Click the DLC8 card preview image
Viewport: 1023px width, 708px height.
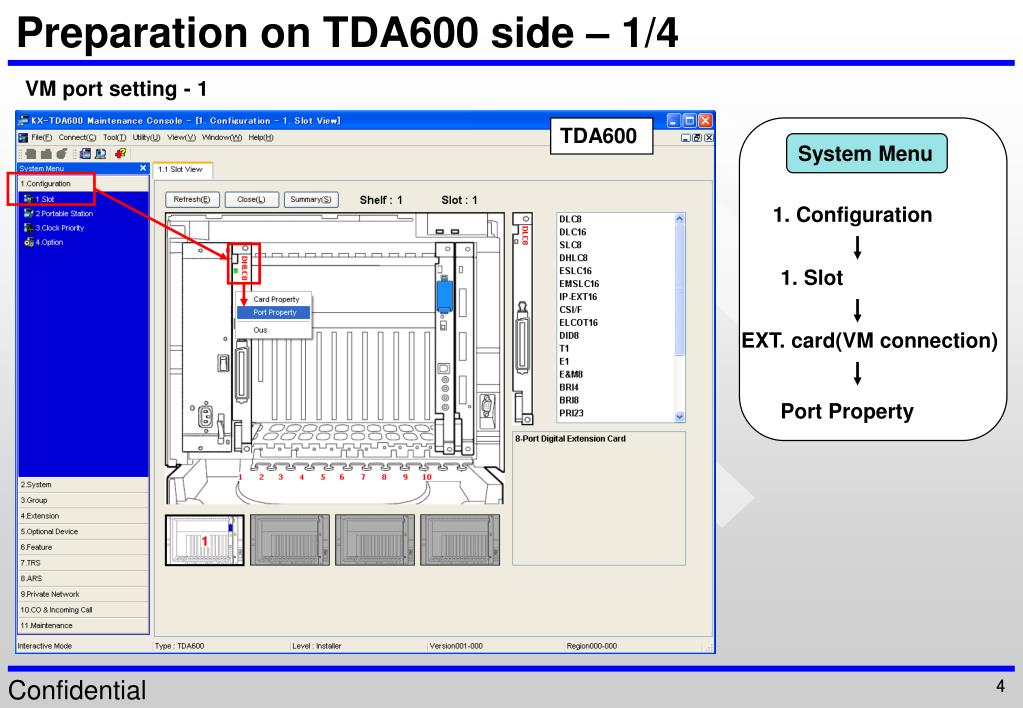pos(523,318)
